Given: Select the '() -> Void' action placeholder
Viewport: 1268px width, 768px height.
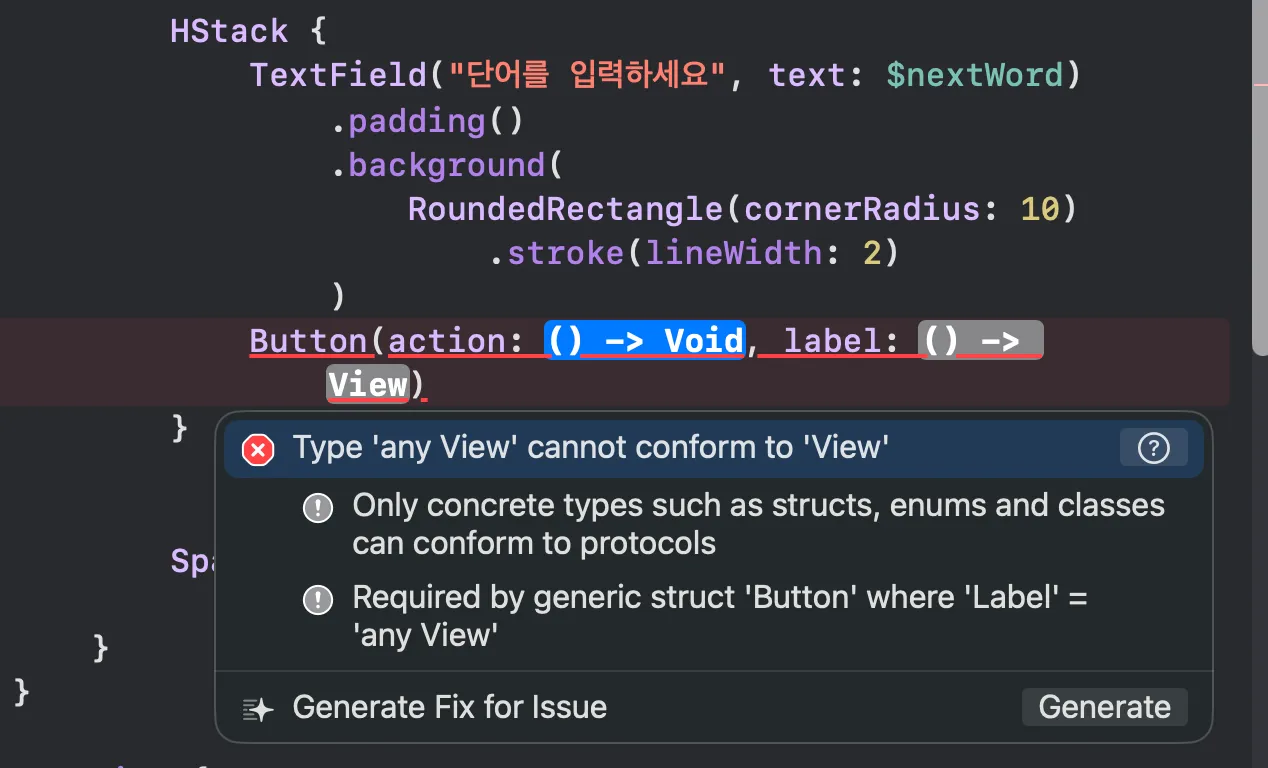Looking at the screenshot, I should click(645, 341).
